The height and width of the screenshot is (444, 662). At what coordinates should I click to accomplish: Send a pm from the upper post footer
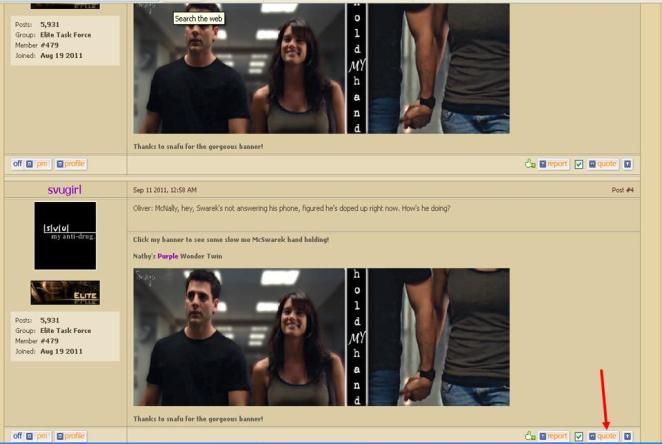[x=38, y=164]
